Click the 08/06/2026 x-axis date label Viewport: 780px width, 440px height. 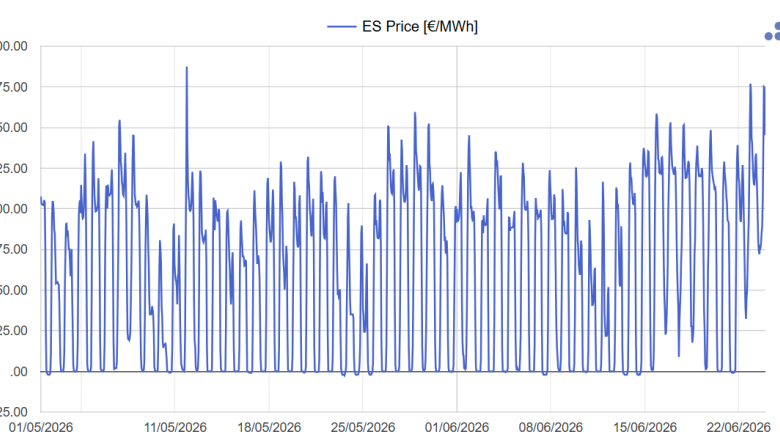(551, 427)
